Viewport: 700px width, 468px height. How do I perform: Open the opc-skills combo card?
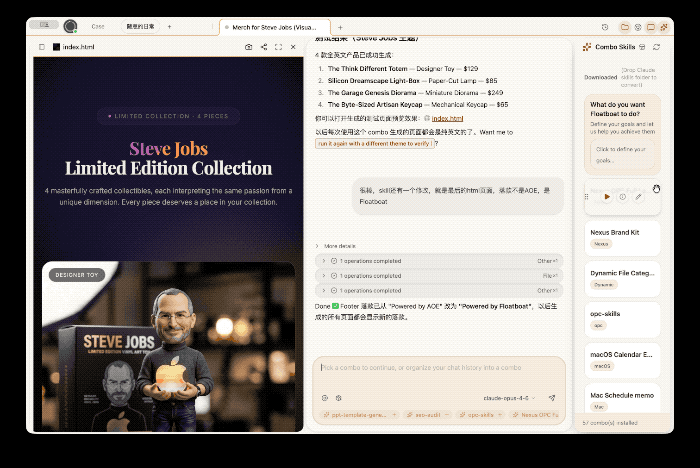(622, 319)
